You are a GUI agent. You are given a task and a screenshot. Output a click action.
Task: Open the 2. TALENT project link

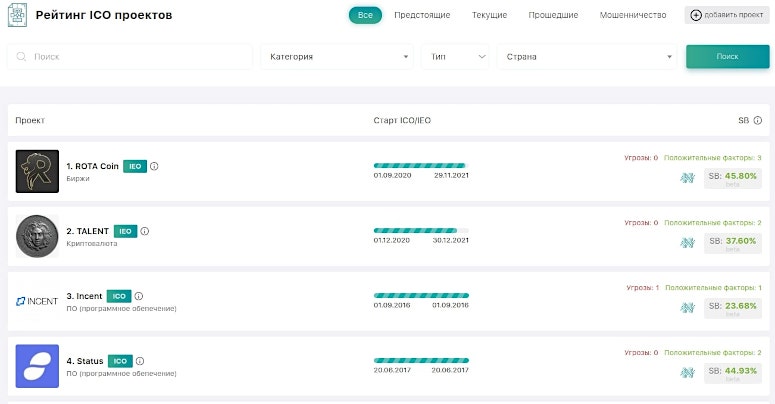(x=87, y=231)
